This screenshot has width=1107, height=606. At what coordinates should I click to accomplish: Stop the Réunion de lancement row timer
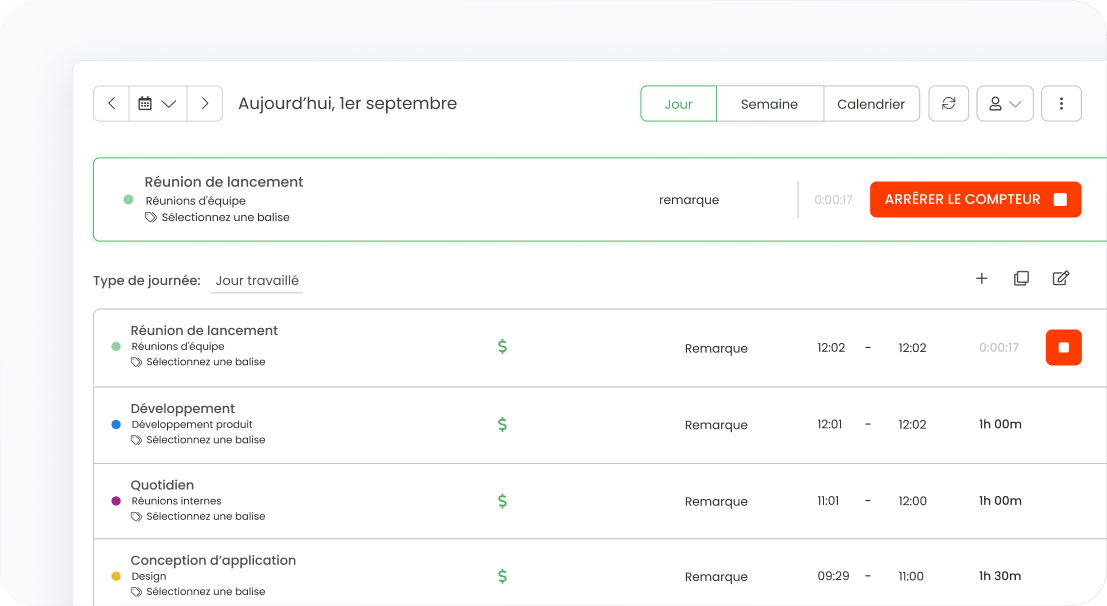pos(1063,347)
